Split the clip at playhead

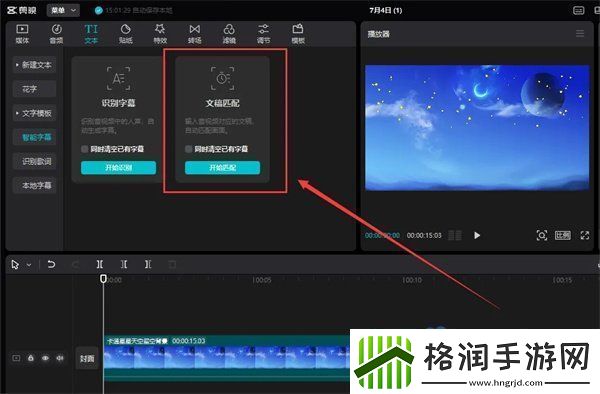(100, 264)
